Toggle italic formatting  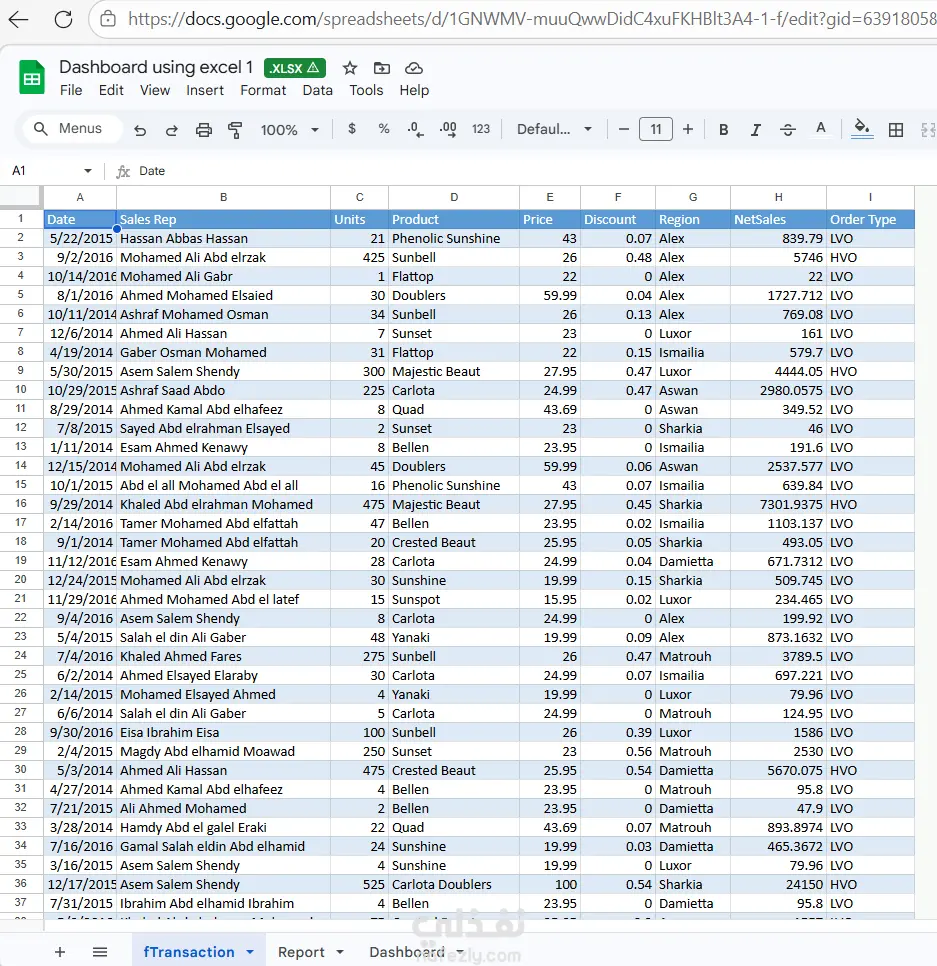[x=756, y=130]
